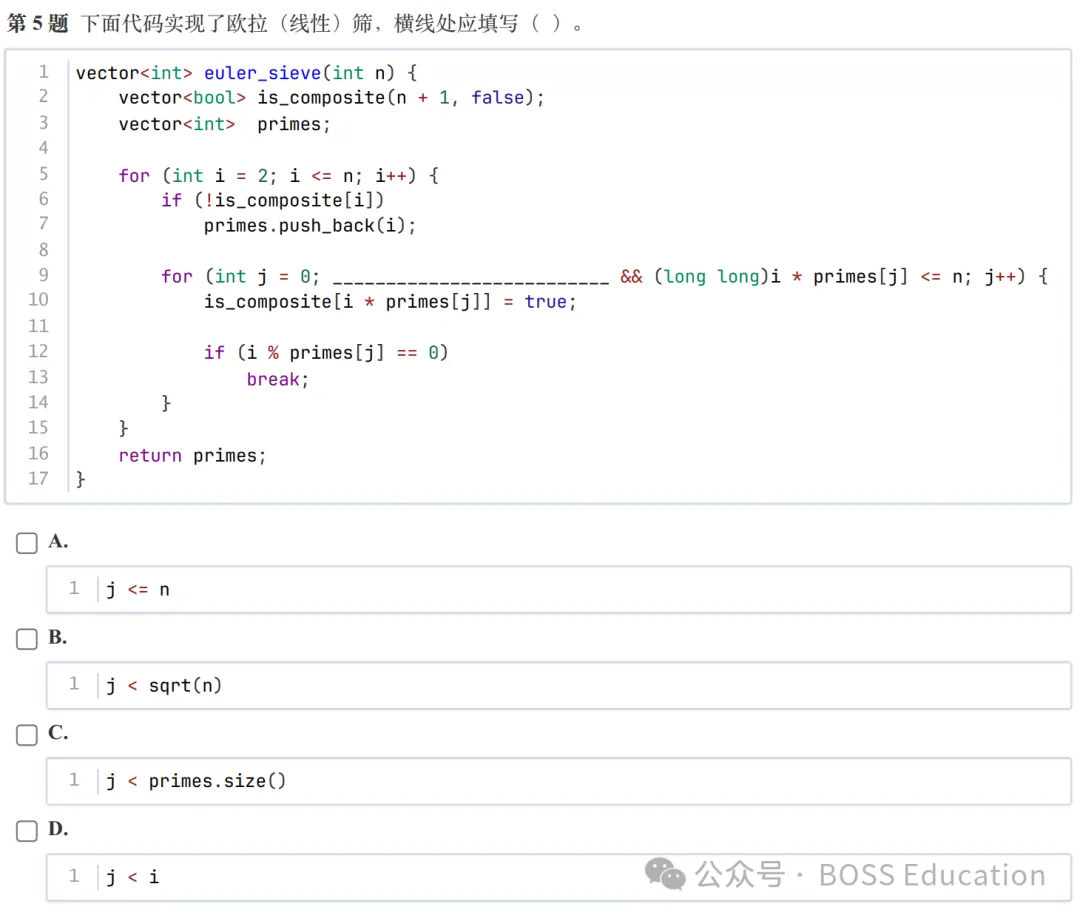The width and height of the screenshot is (1080, 918).
Task: Click 'is_composite[i * primes[j]] = true;' line
Action: [390, 302]
